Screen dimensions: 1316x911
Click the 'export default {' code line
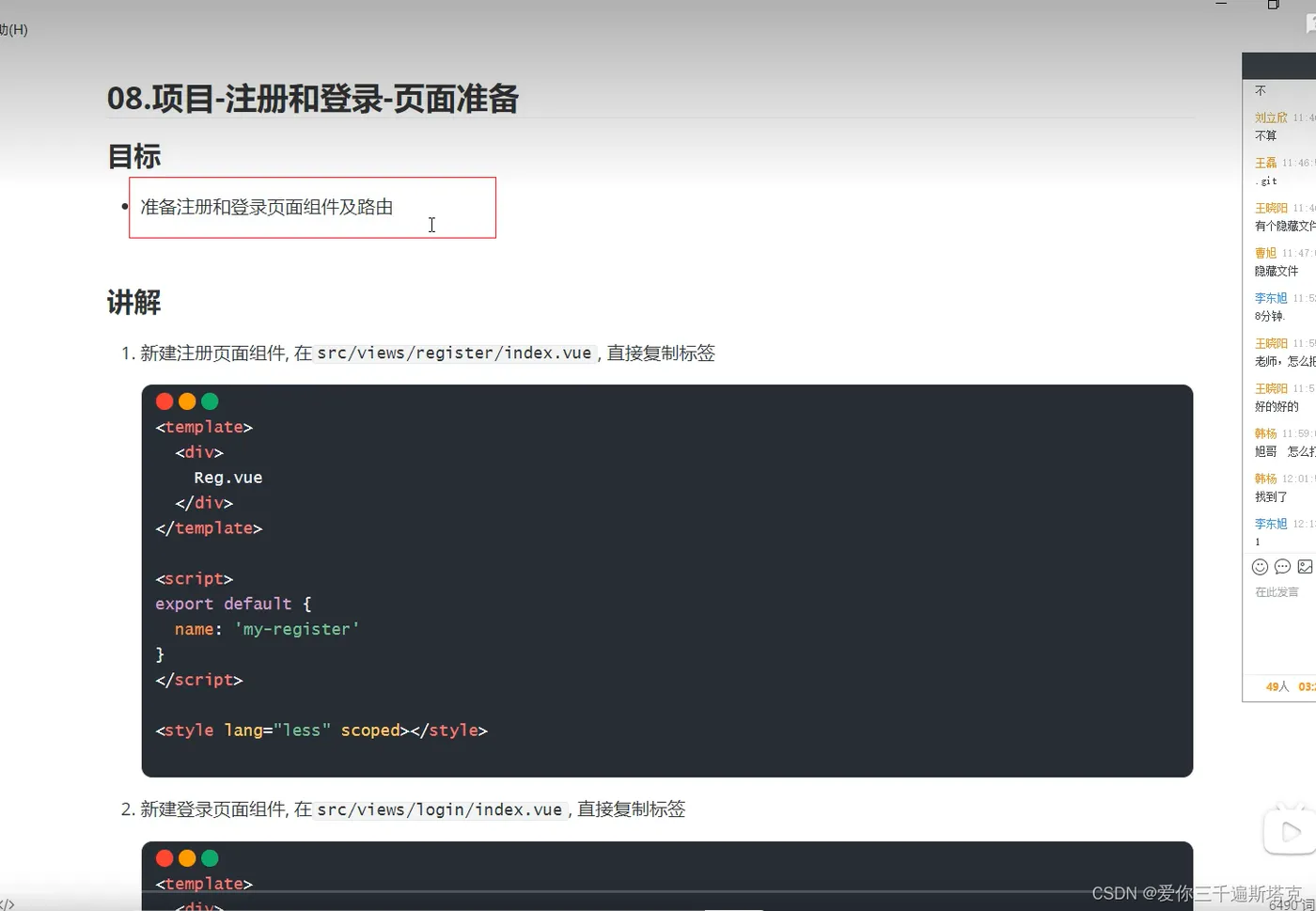[x=233, y=605]
